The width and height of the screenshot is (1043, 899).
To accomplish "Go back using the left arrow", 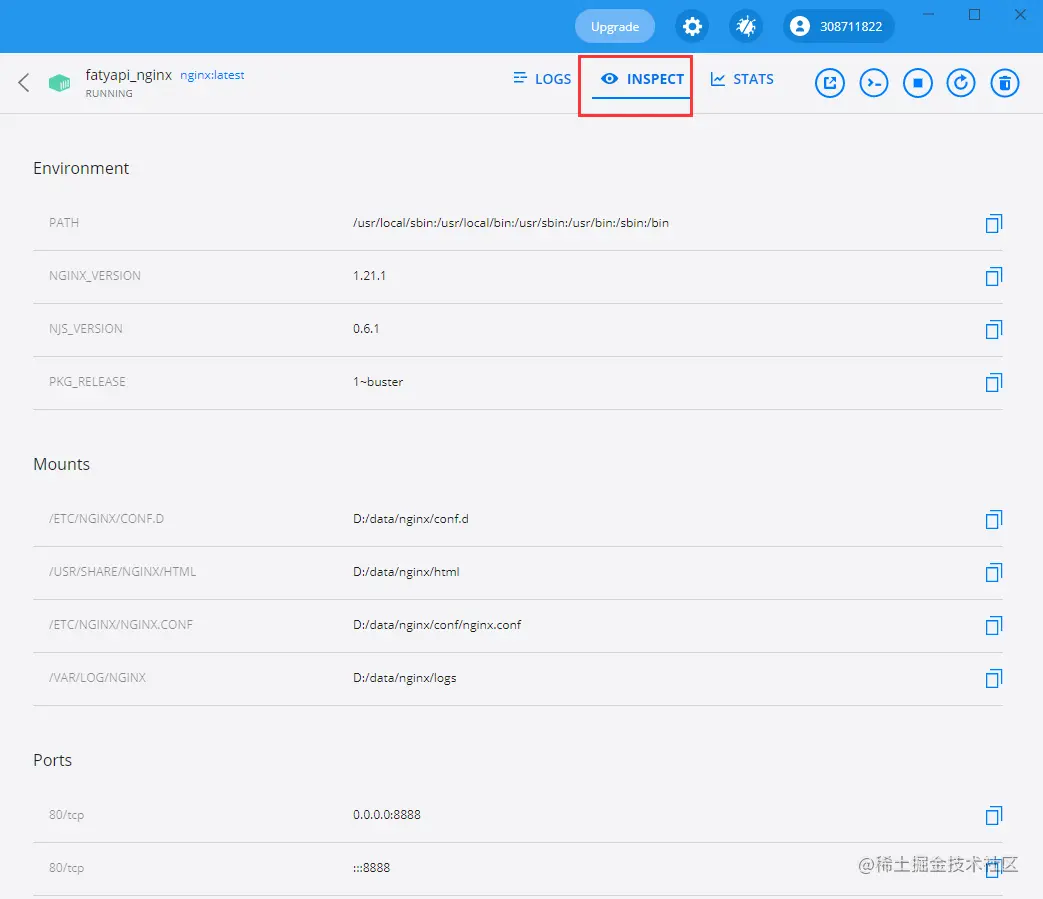I will point(24,82).
